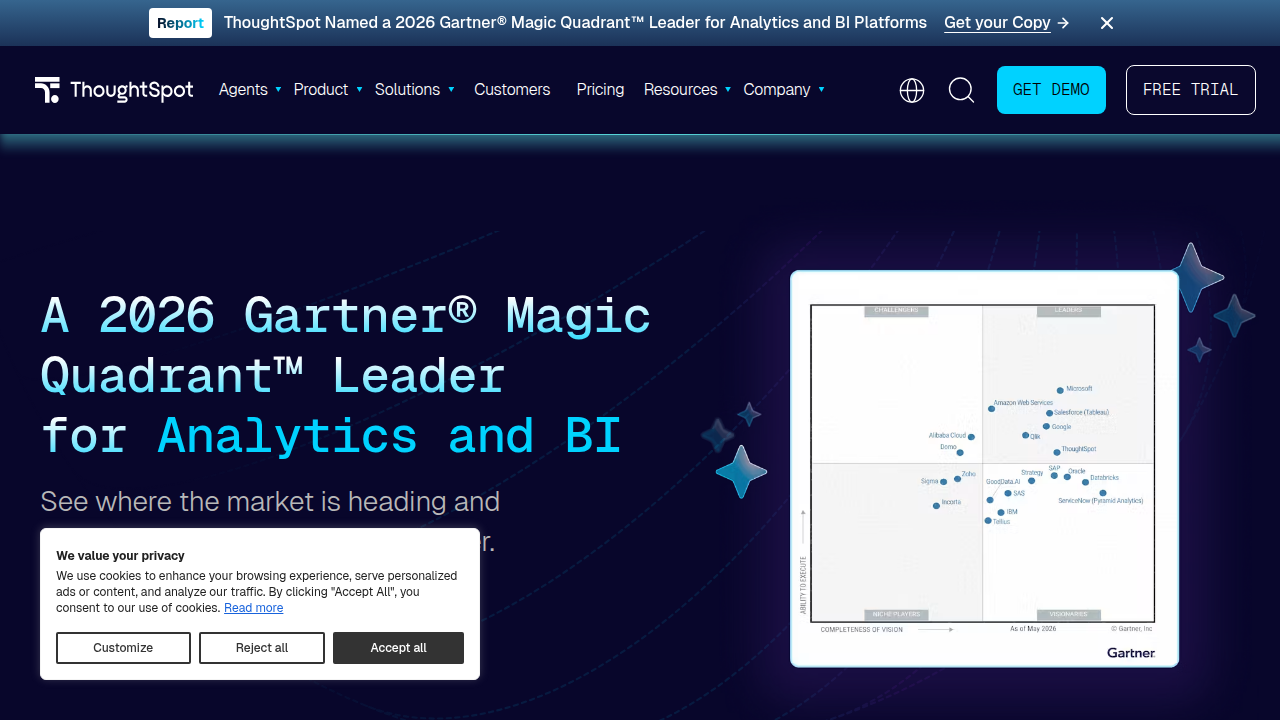Expand the Solutions menu arrow
This screenshot has height=720, width=1280.
pos(451,89)
